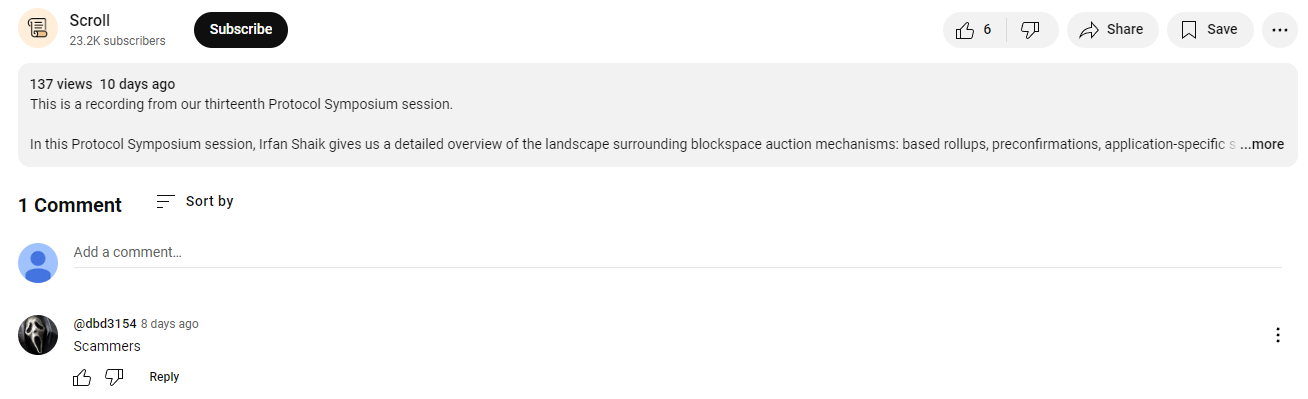Image resolution: width=1308 pixels, height=399 pixels.
Task: Open @dbd3154 ghost mask profile picture
Action: 38,335
